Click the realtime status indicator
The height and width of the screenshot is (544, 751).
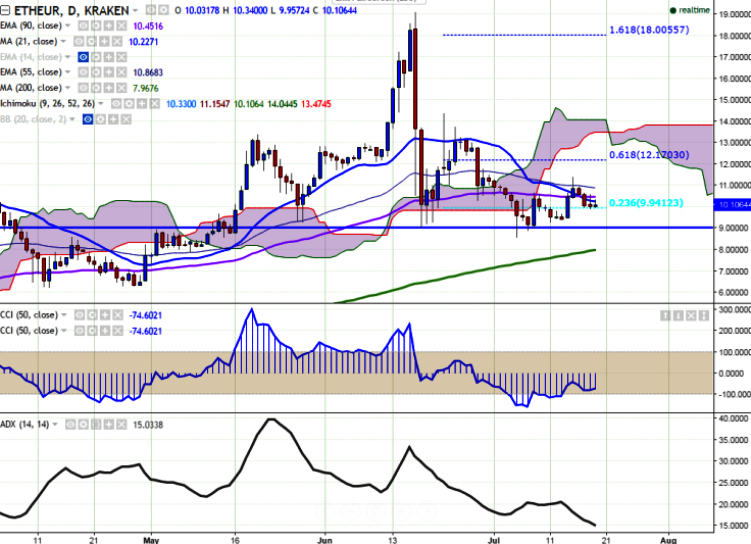tap(690, 10)
